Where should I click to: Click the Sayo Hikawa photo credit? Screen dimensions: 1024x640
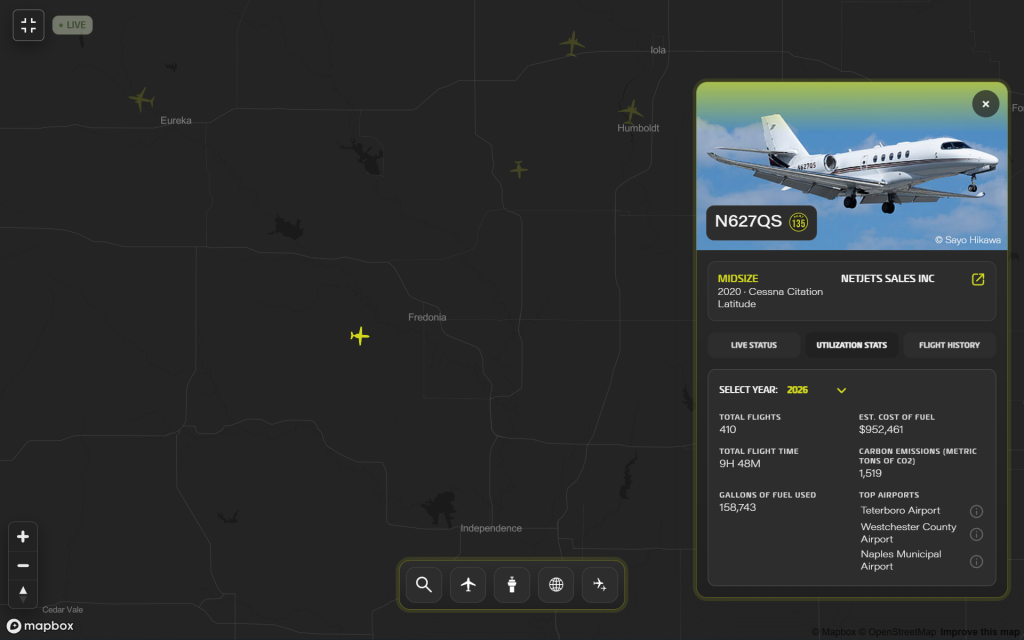click(968, 240)
